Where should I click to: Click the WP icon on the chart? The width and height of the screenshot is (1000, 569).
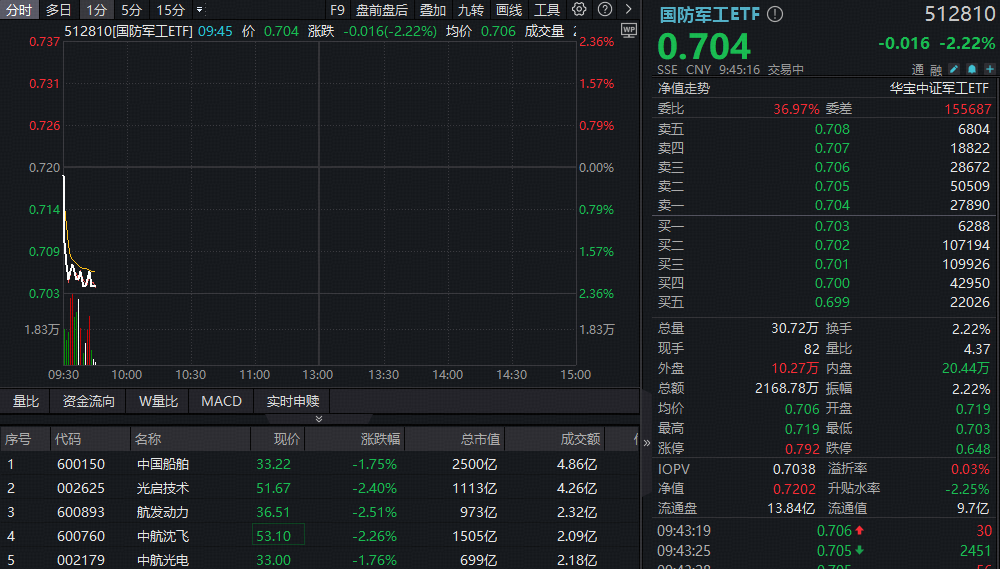click(x=628, y=30)
